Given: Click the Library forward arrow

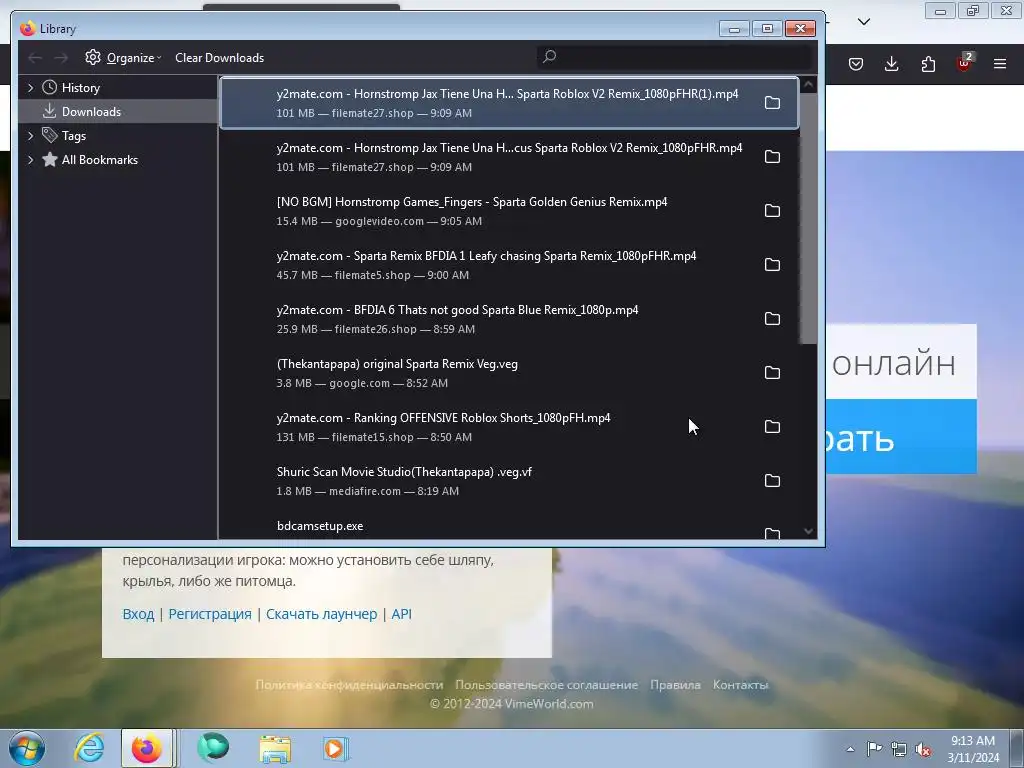Looking at the screenshot, I should (x=61, y=58).
